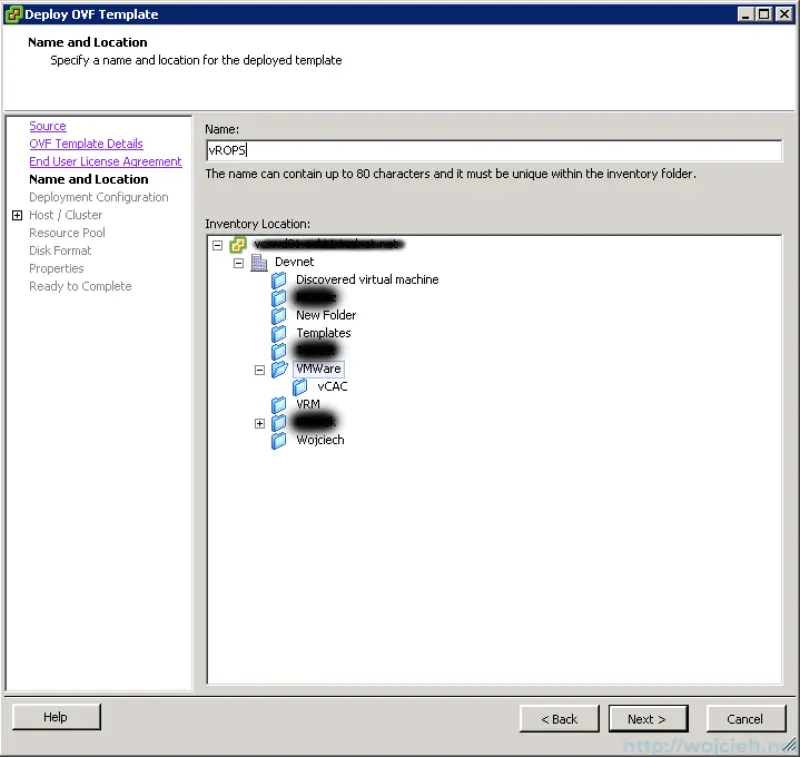800x757 pixels.
Task: Collapse the Devnet datacenter node
Action: click(238, 261)
